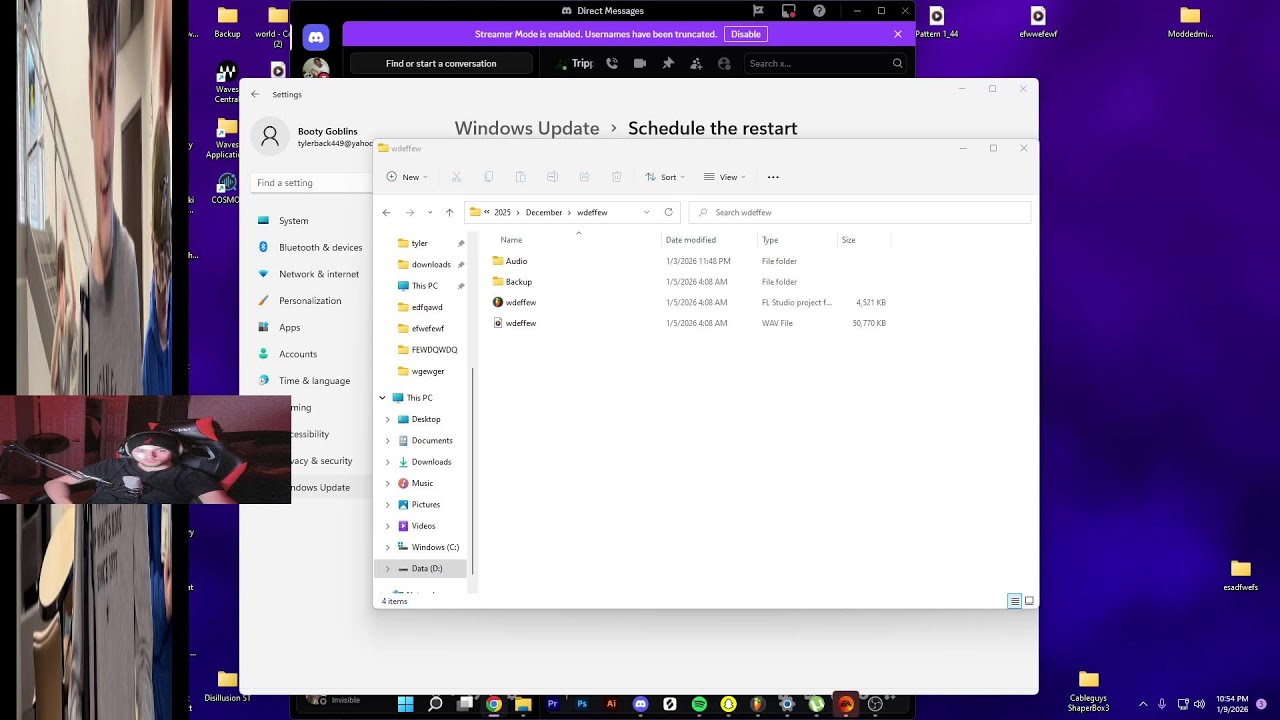This screenshot has height=720, width=1280.
Task: Open the New item dropdown
Action: pyautogui.click(x=407, y=177)
